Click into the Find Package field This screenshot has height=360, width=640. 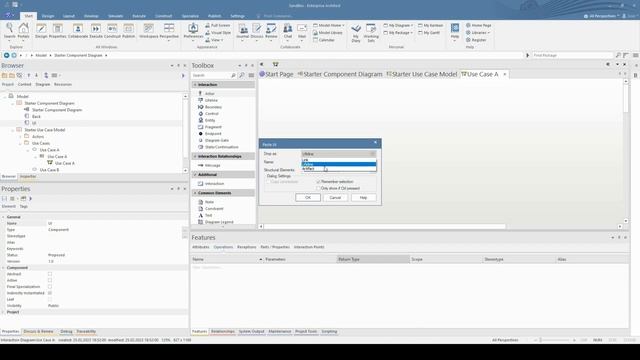[x=572, y=55]
